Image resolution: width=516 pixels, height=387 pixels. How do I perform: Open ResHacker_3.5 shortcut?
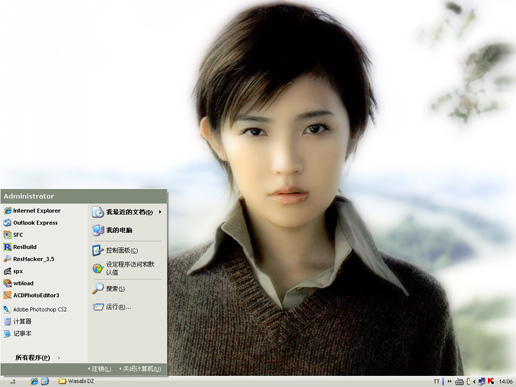[29, 259]
